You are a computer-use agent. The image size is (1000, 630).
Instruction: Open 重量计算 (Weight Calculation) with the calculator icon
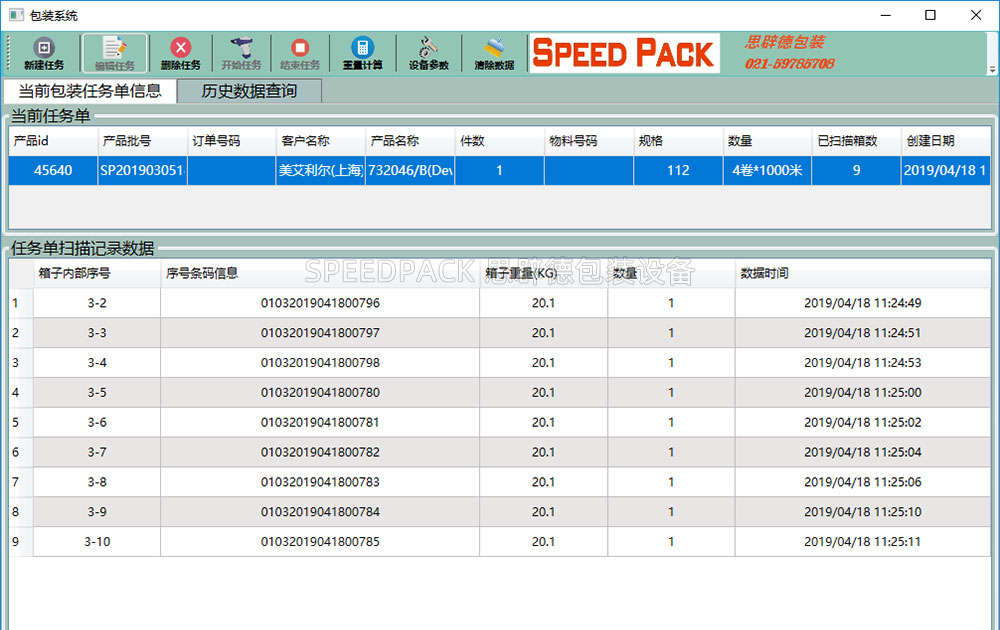(x=363, y=52)
